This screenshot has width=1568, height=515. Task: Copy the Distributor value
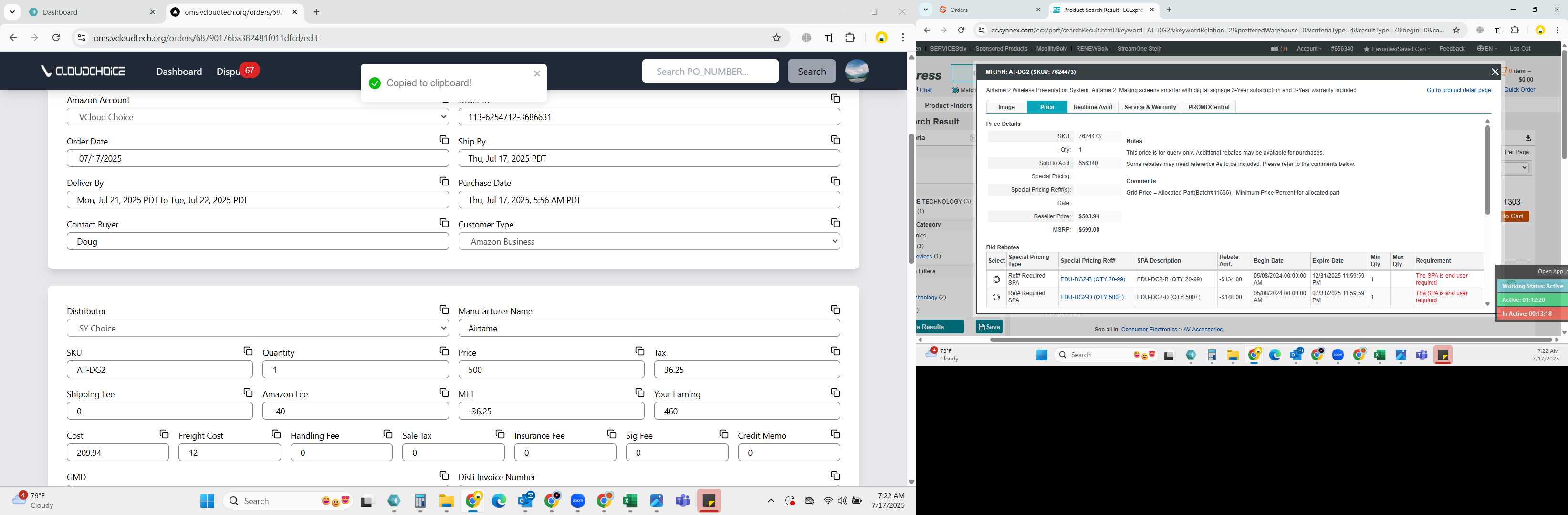[444, 309]
